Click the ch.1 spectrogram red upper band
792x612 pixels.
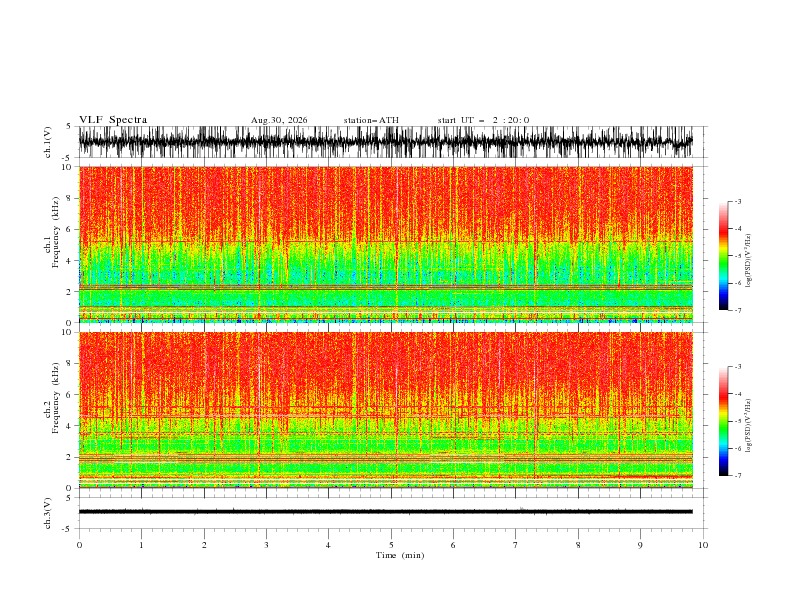[385, 203]
